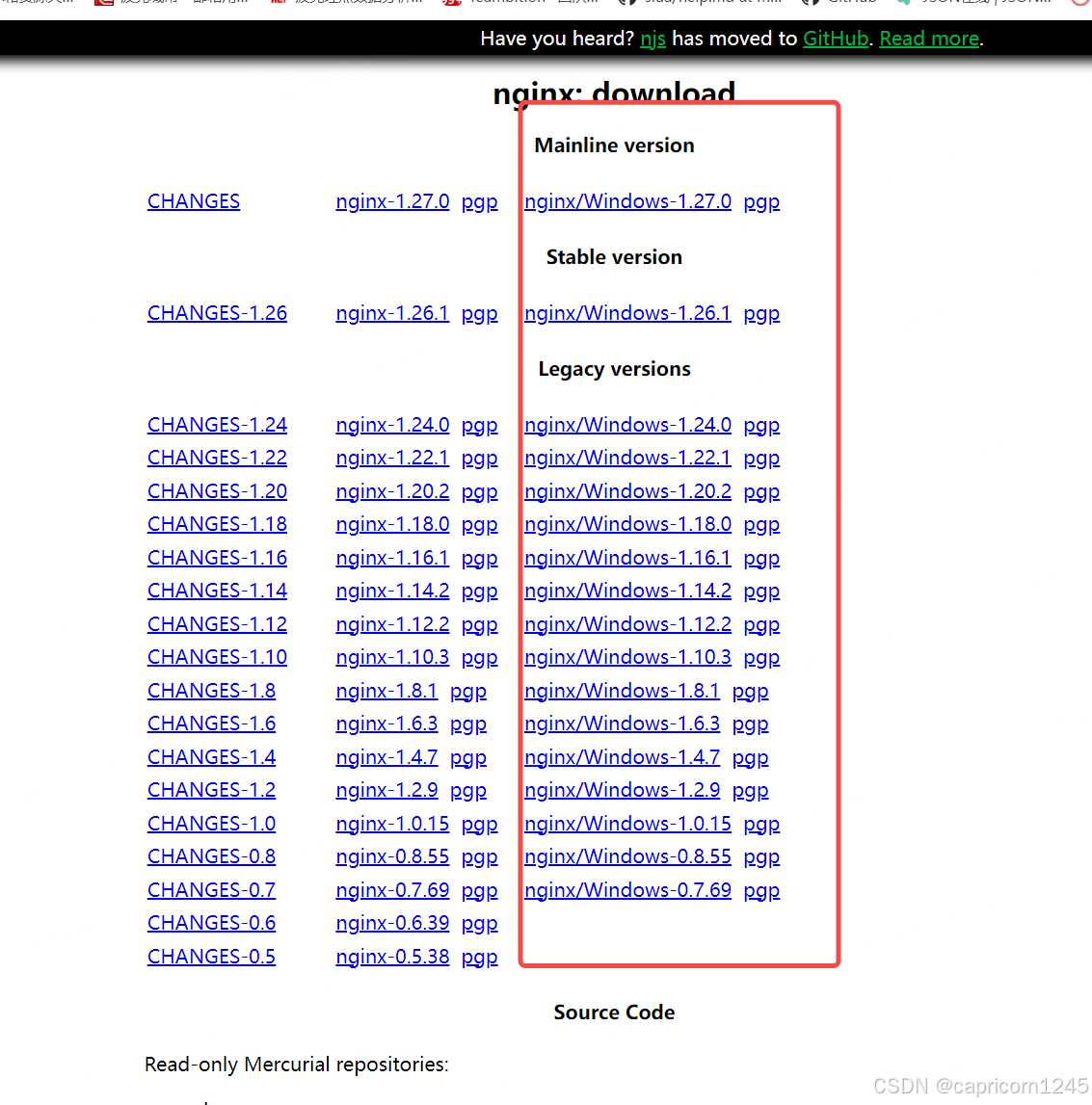The height and width of the screenshot is (1105, 1092).
Task: Open CHANGES-1.18 link
Action: 217,524
